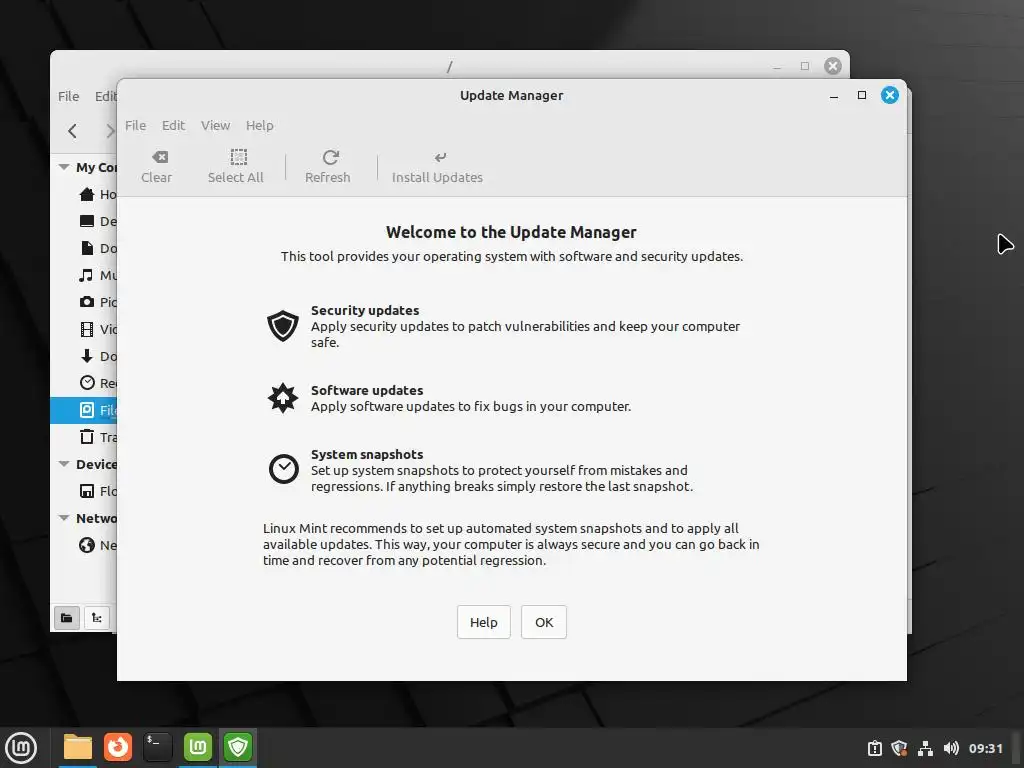This screenshot has height=768, width=1024.
Task: Open File menu in the file manager window
Action: pyautogui.click(x=69, y=96)
